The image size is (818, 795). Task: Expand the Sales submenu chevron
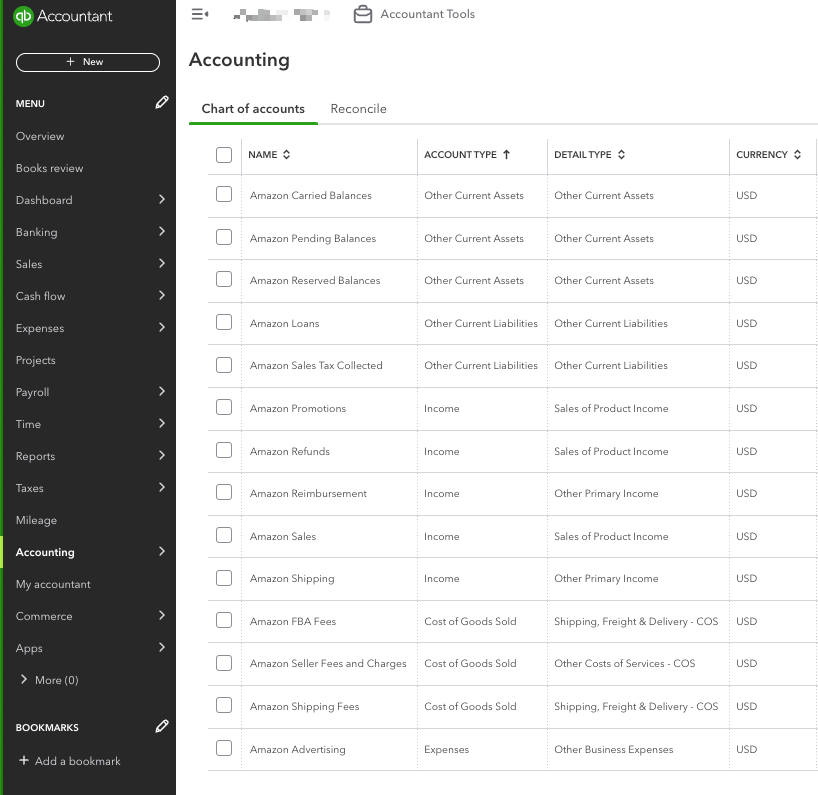(x=162, y=263)
